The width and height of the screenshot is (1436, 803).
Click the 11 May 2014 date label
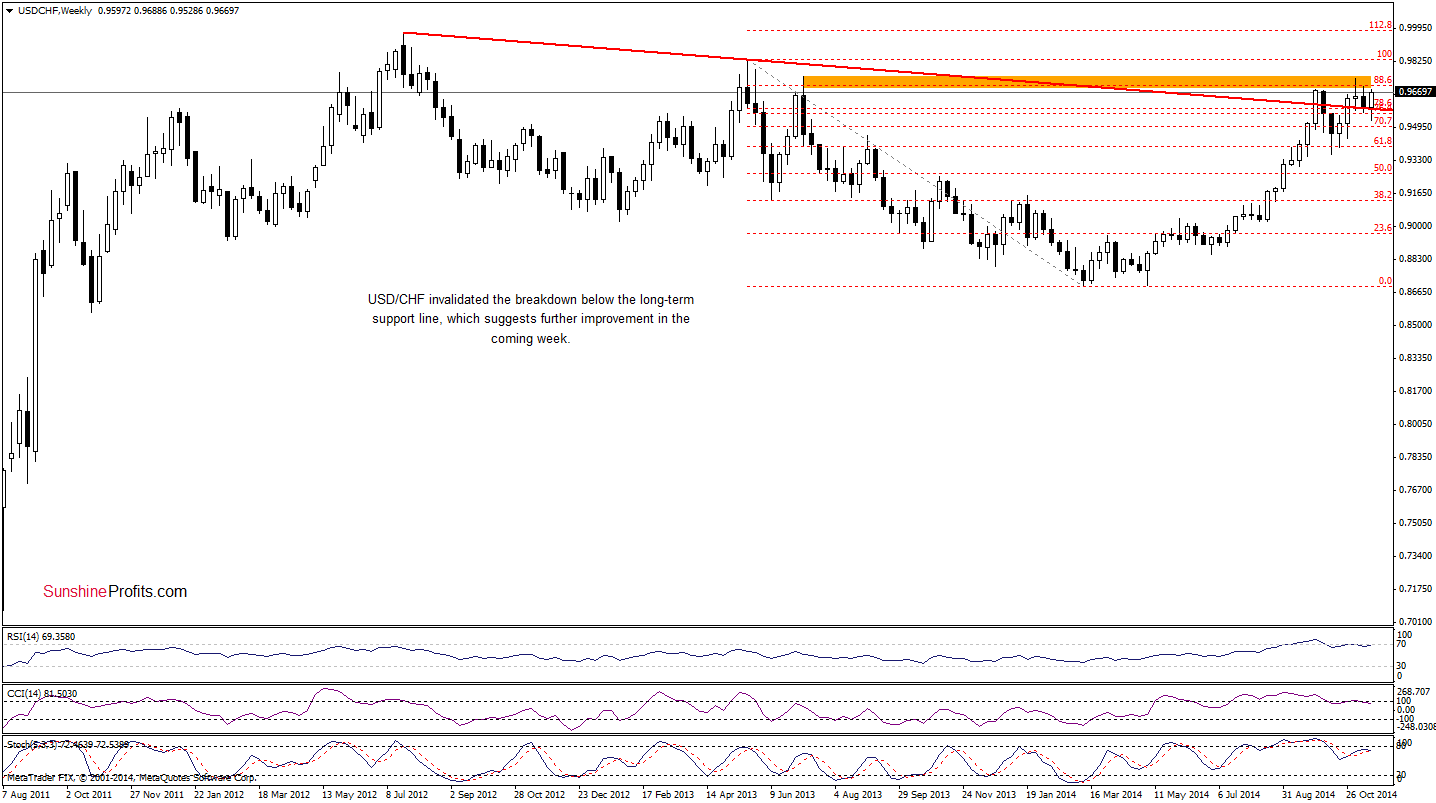(x=1181, y=795)
